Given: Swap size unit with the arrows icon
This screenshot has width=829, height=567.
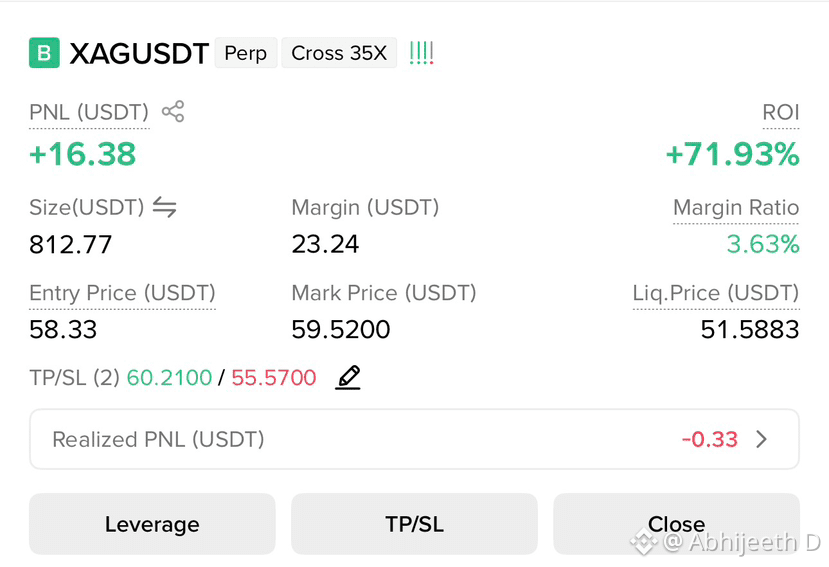Looking at the screenshot, I should tap(164, 207).
